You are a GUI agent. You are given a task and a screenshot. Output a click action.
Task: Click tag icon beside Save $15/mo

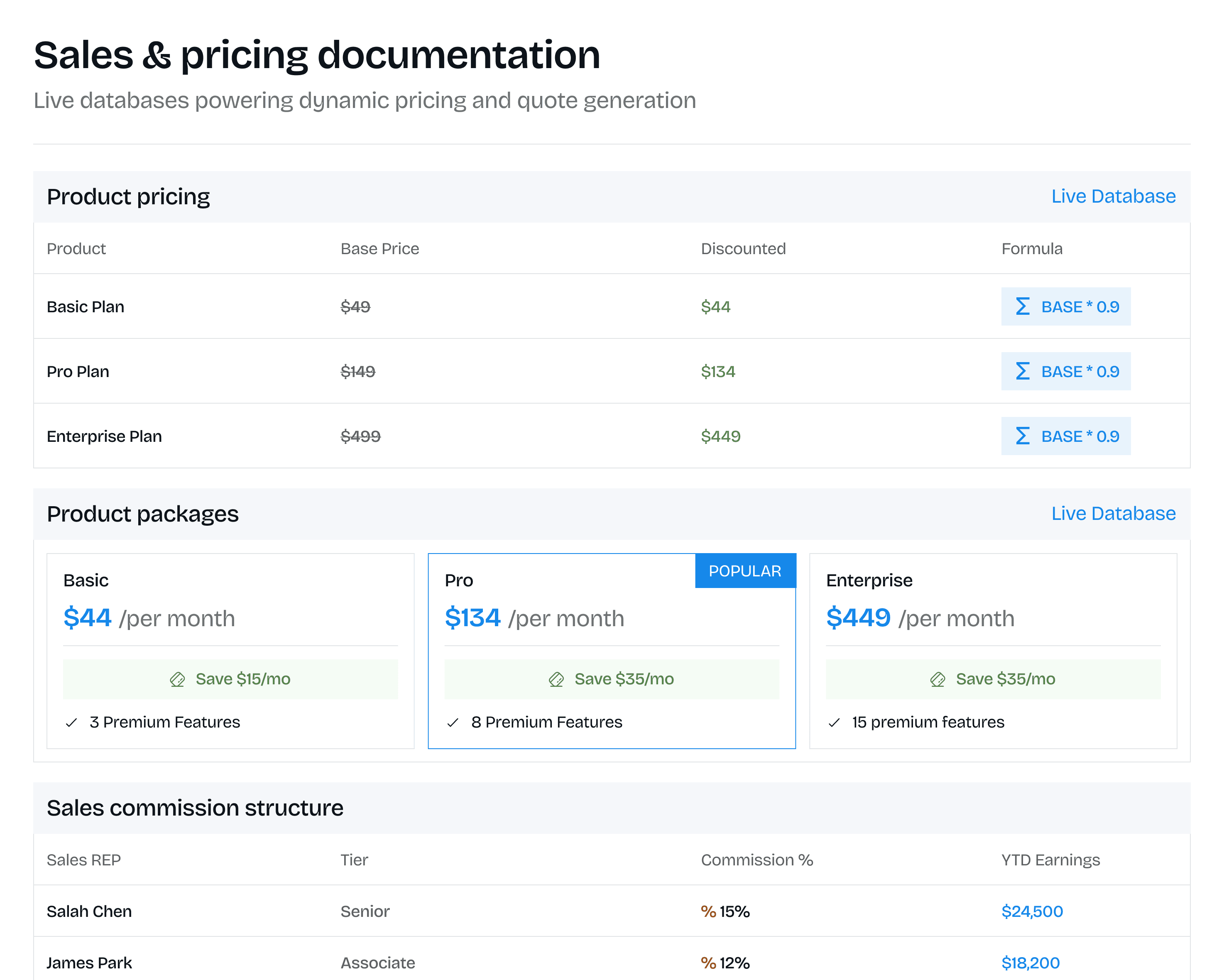[x=177, y=679]
